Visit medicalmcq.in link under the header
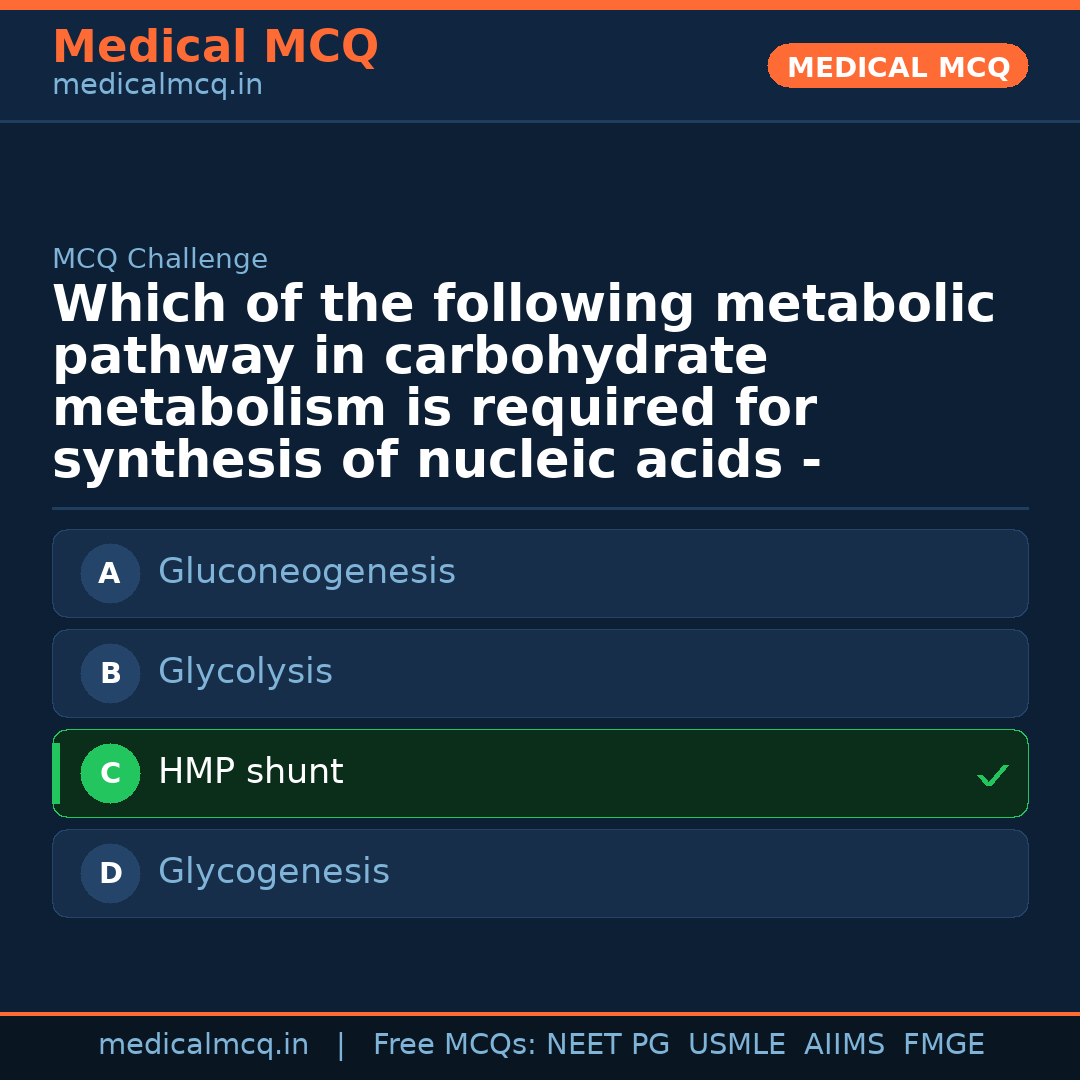This screenshot has width=1080, height=1080. click(x=157, y=86)
